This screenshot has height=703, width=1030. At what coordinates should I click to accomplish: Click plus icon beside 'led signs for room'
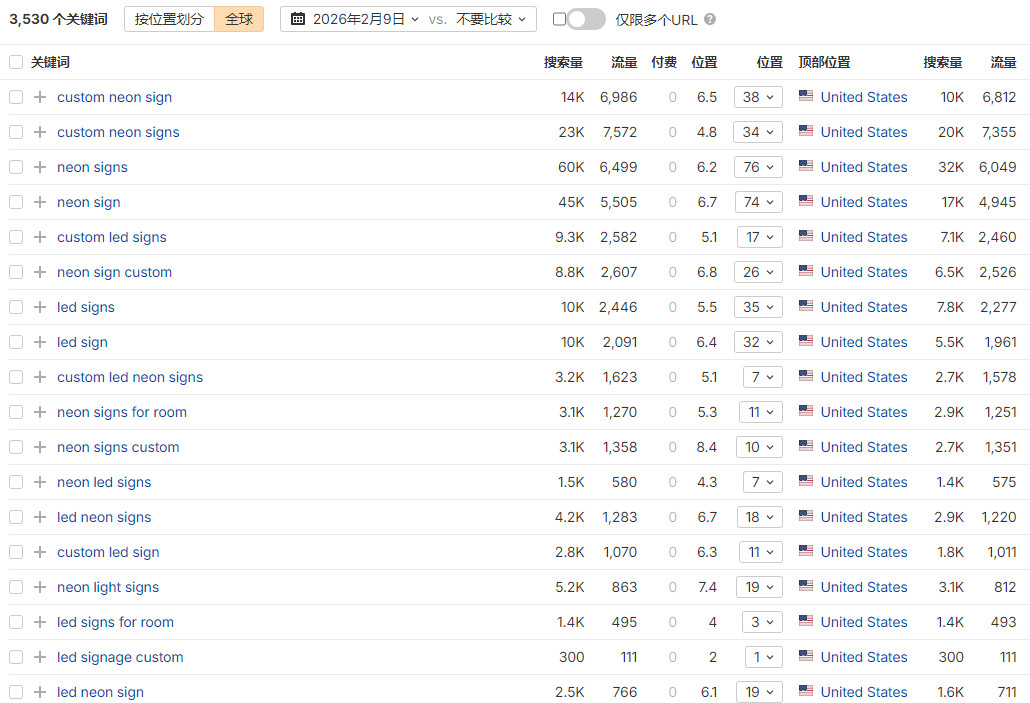point(40,622)
